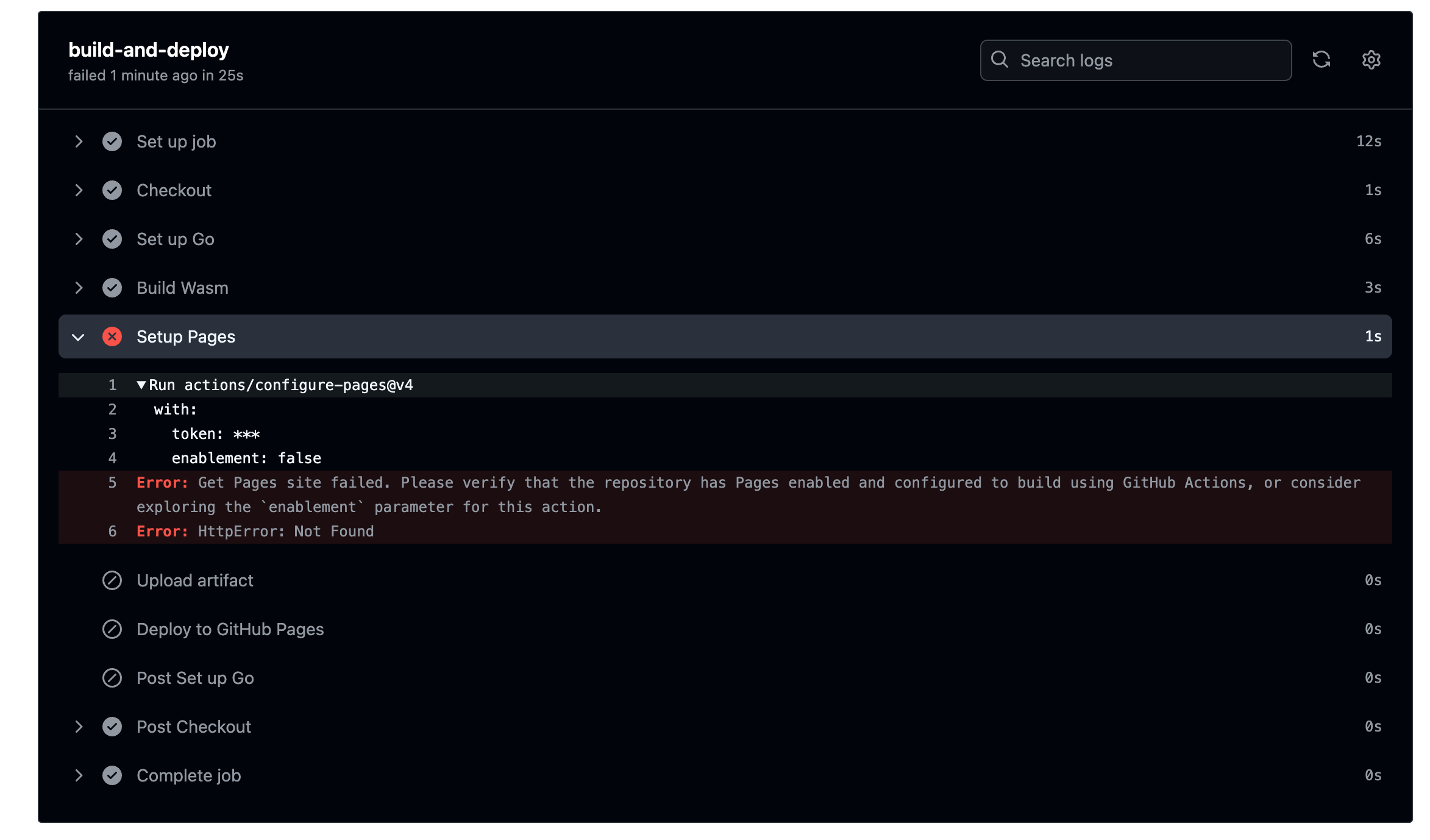
Task: Click the 1s duration of Checkout
Action: pos(1373,190)
